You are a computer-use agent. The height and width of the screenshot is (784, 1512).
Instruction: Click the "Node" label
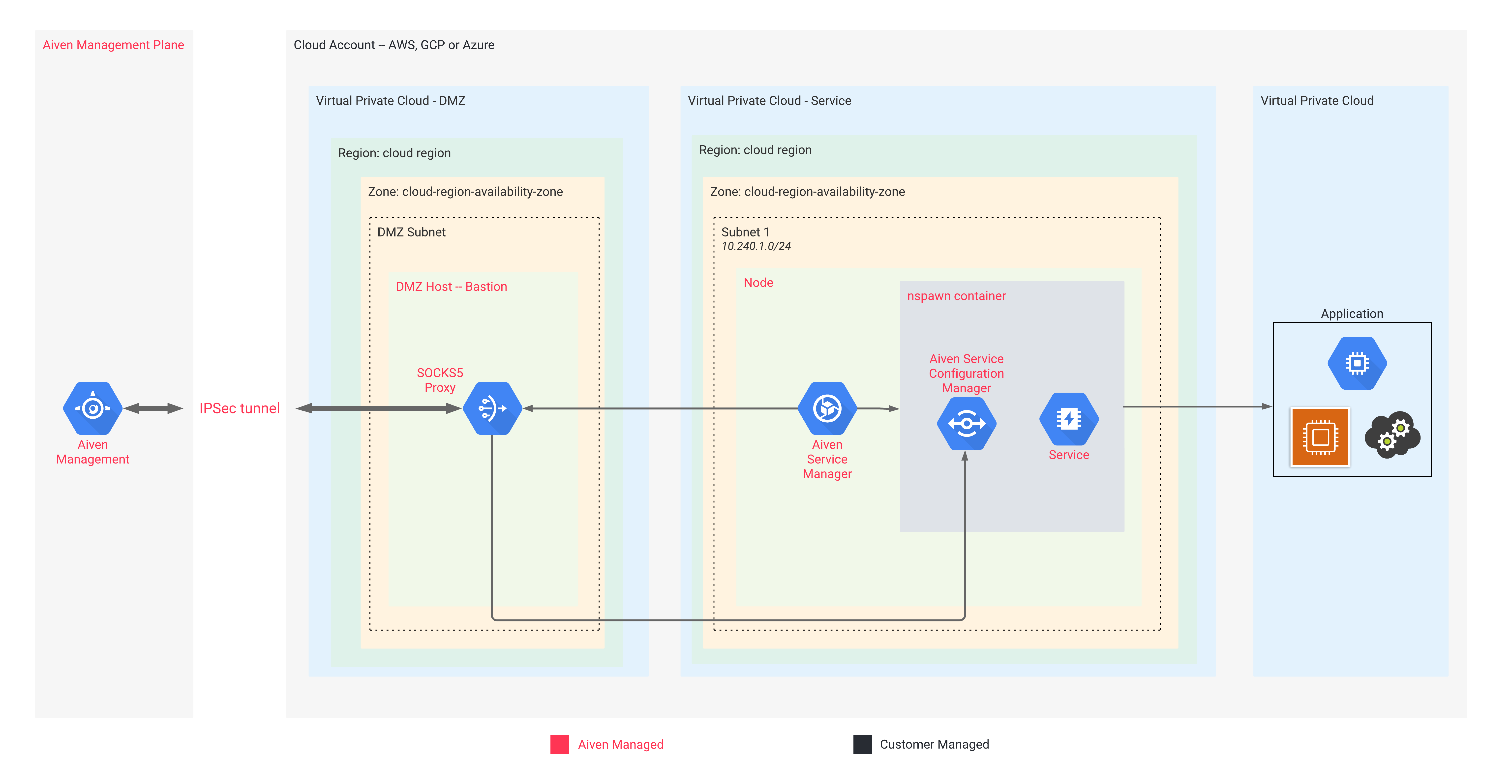(x=758, y=283)
